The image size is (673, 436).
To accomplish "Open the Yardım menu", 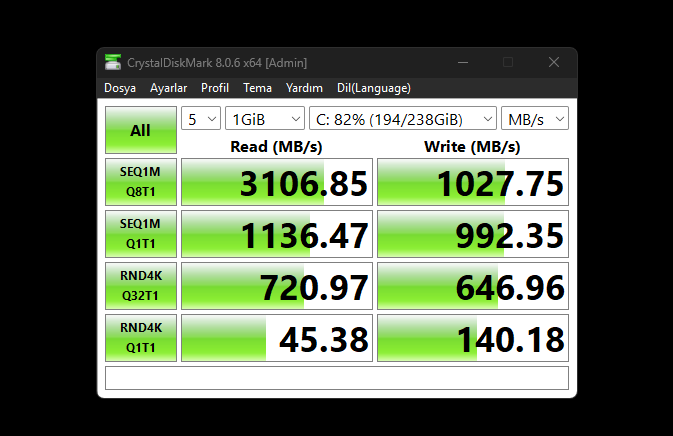I will (304, 88).
